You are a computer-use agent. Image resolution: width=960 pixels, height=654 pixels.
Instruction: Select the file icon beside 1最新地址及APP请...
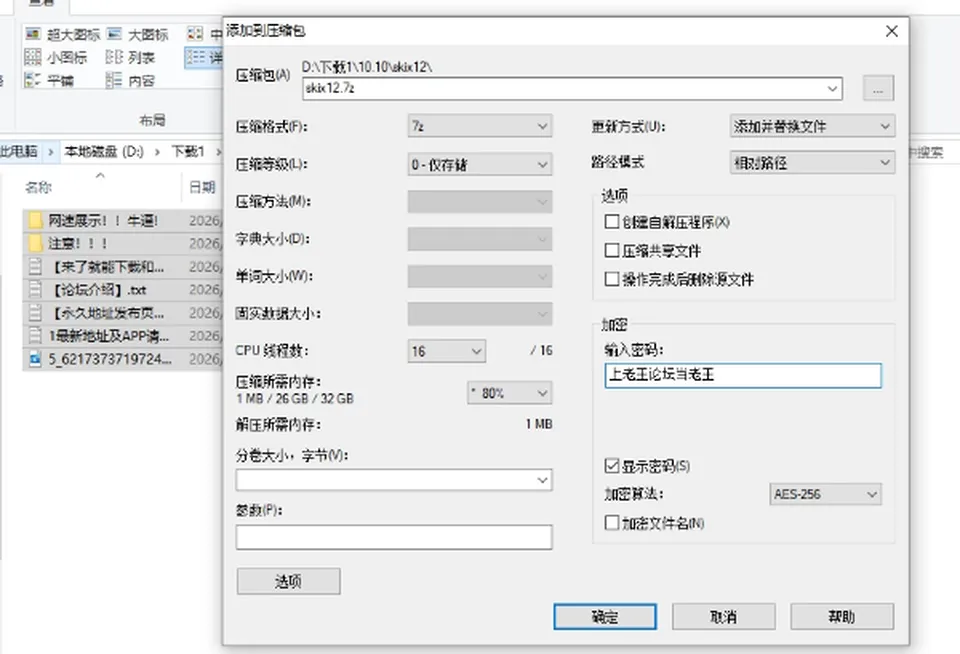coord(36,336)
